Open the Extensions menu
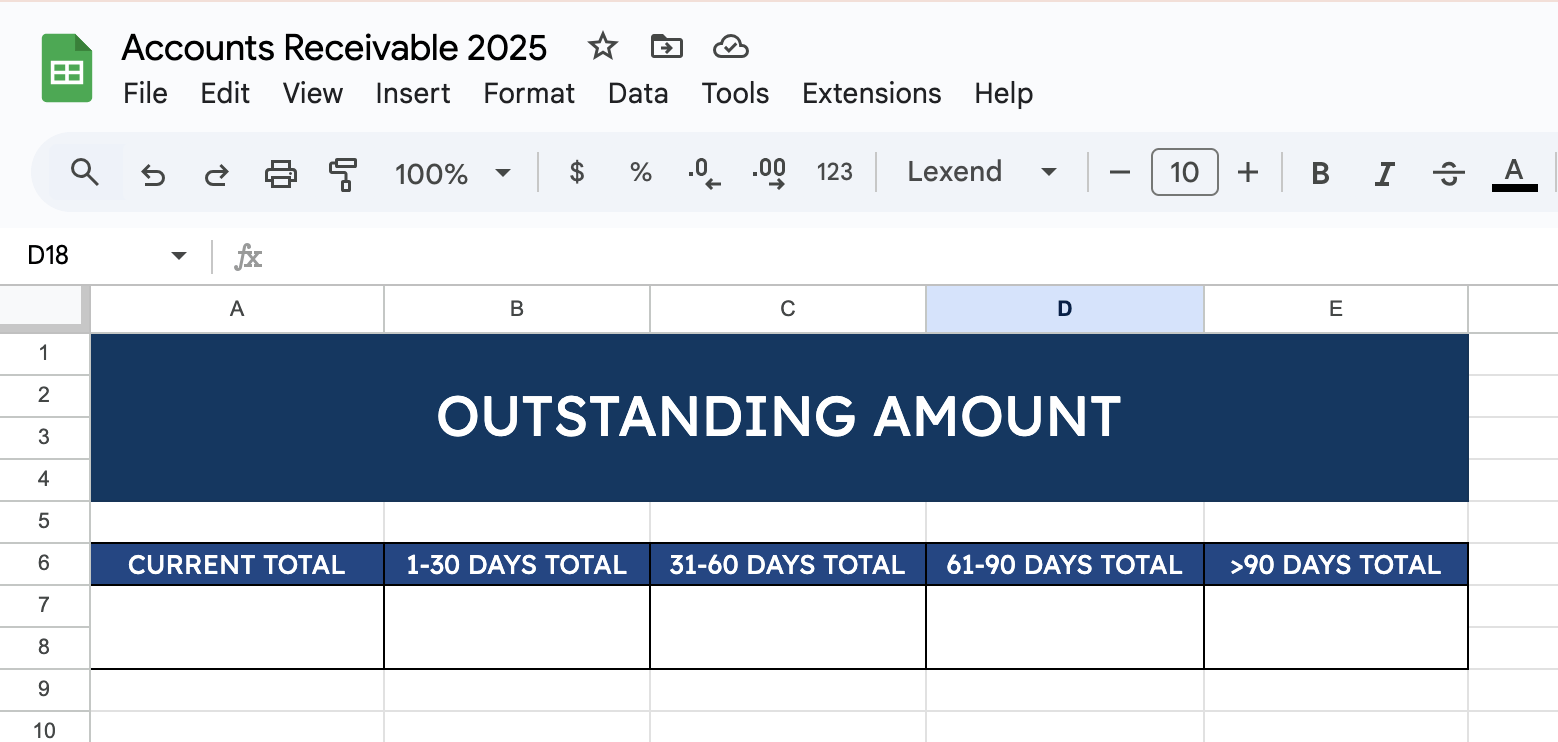The image size is (1558, 742). pyautogui.click(x=871, y=94)
